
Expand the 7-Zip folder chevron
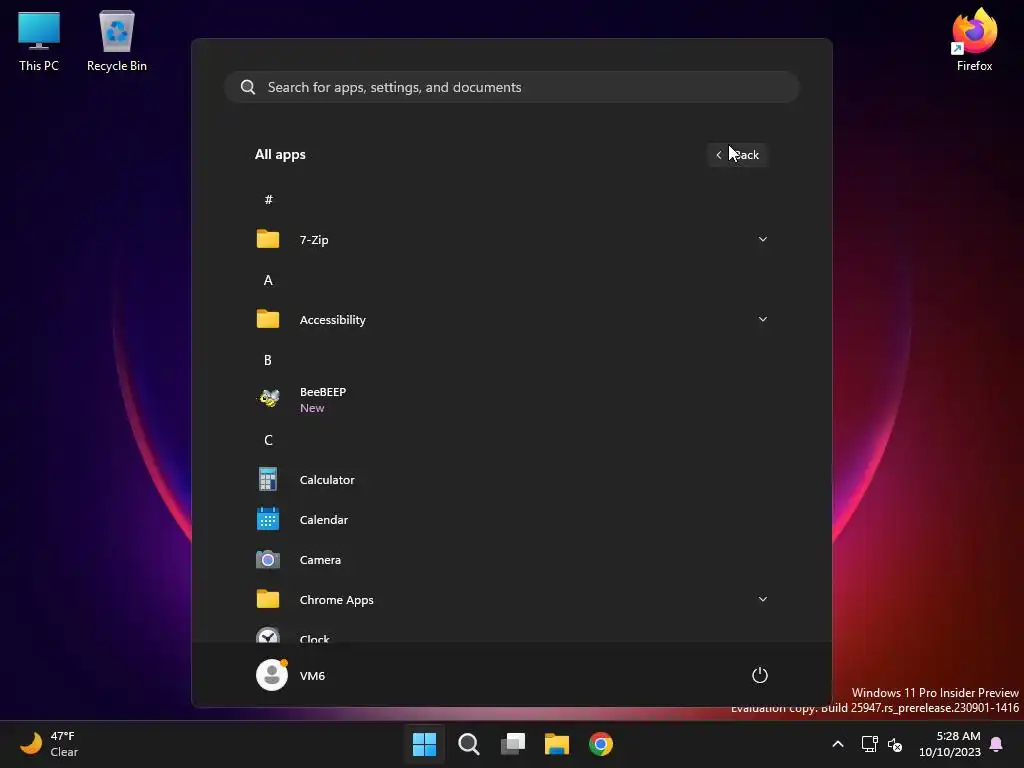pyautogui.click(x=763, y=239)
